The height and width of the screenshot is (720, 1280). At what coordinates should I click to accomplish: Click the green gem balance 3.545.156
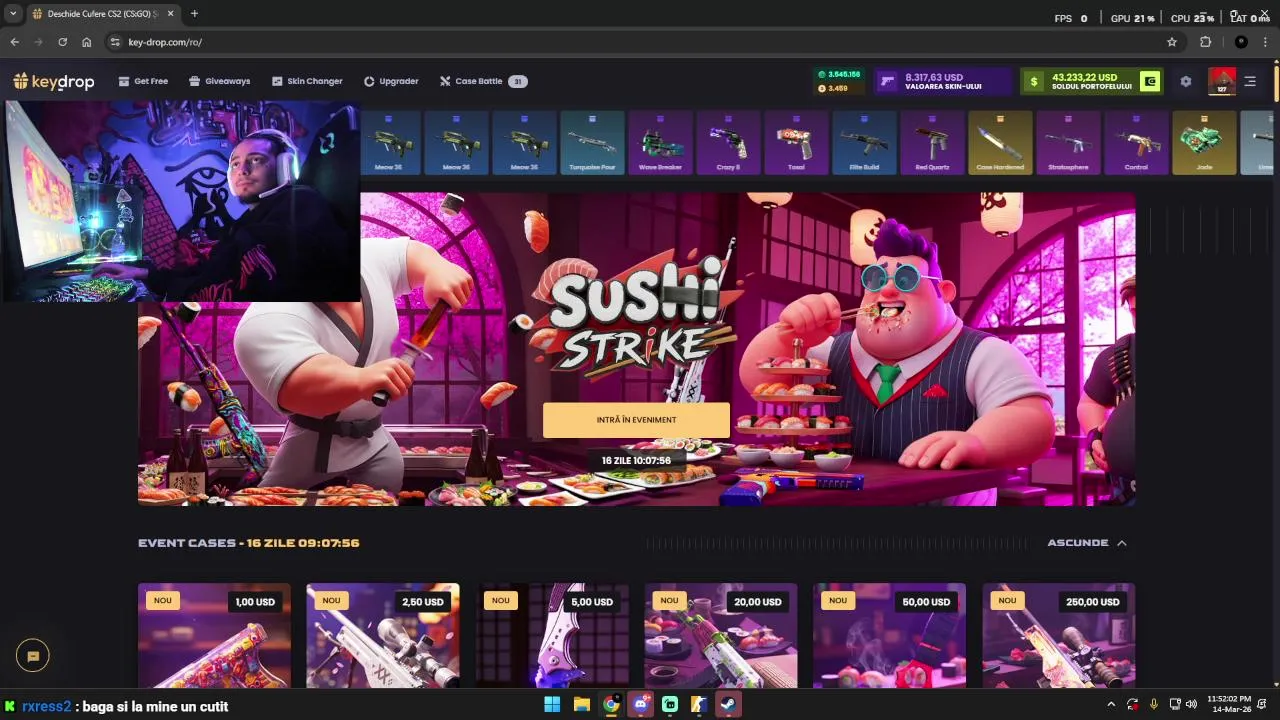(x=838, y=74)
